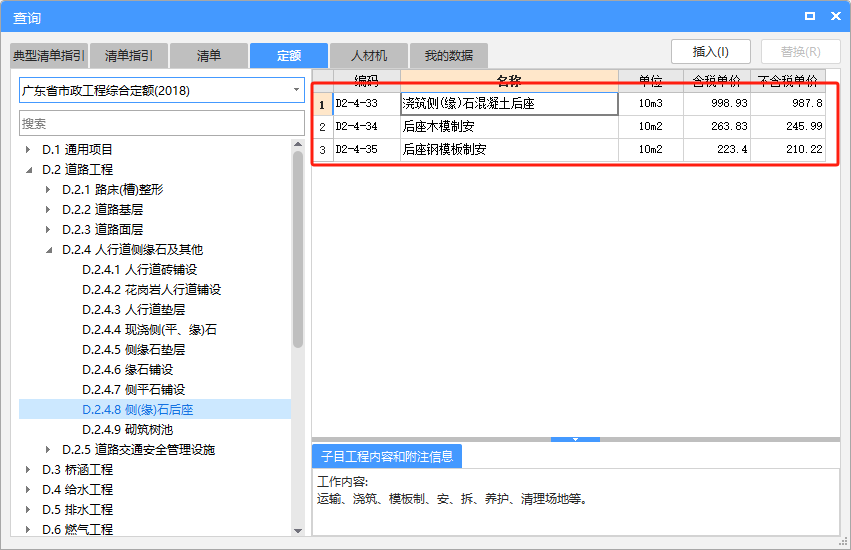
Task: Click price cell 998.93
Action: coord(717,103)
